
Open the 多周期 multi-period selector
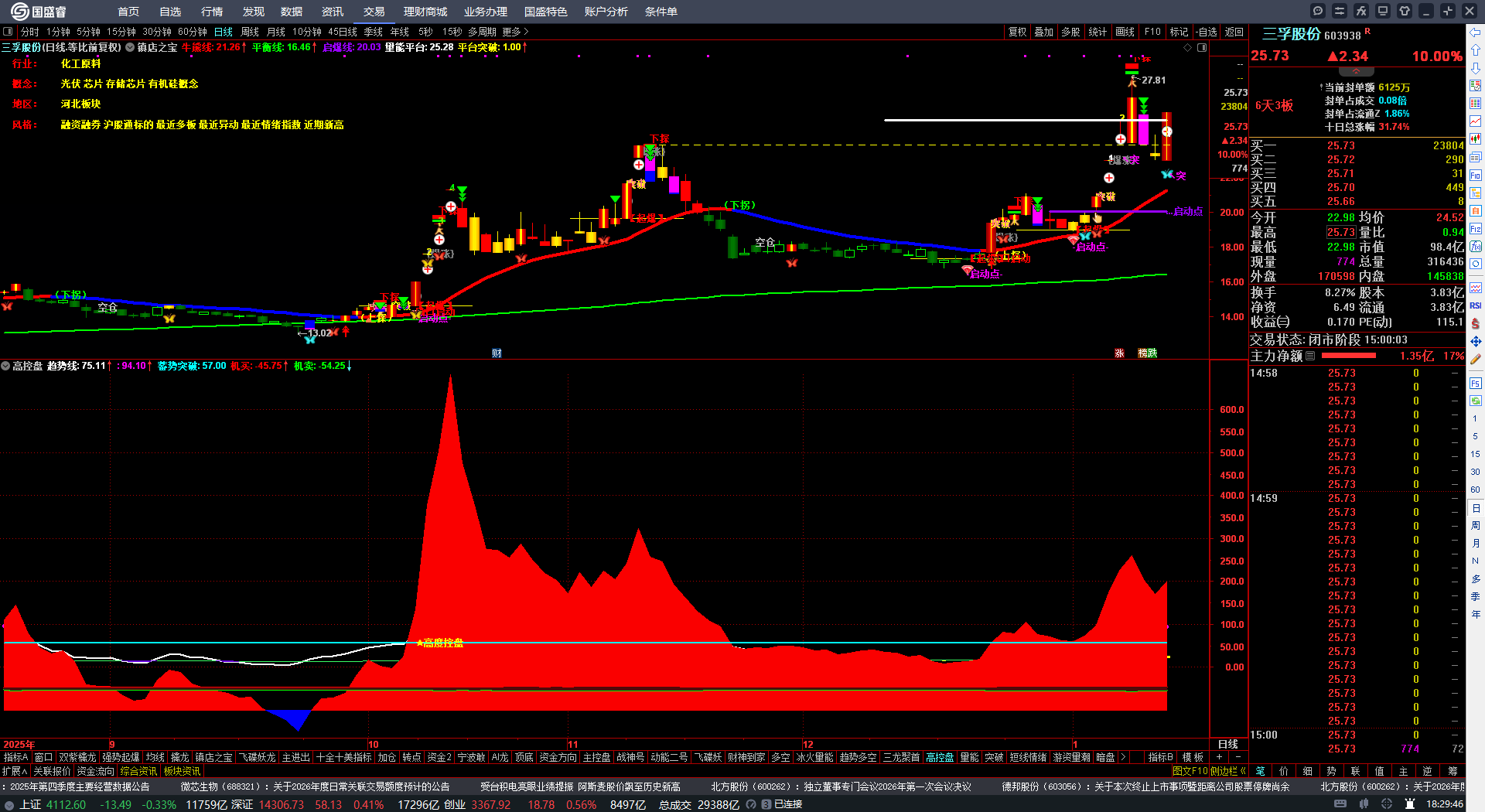pos(482,32)
